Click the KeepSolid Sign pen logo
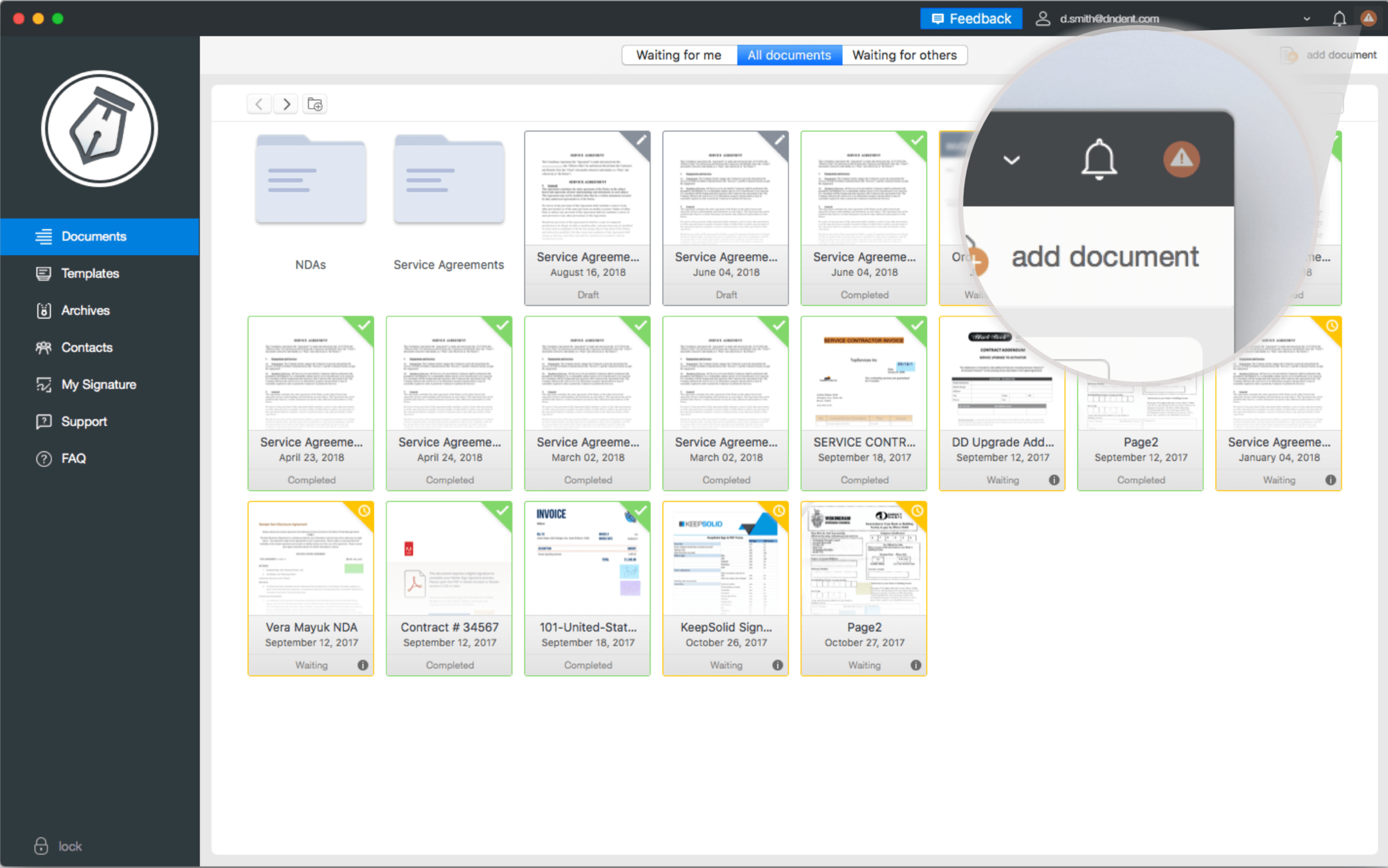The width and height of the screenshot is (1388, 868). (x=100, y=129)
